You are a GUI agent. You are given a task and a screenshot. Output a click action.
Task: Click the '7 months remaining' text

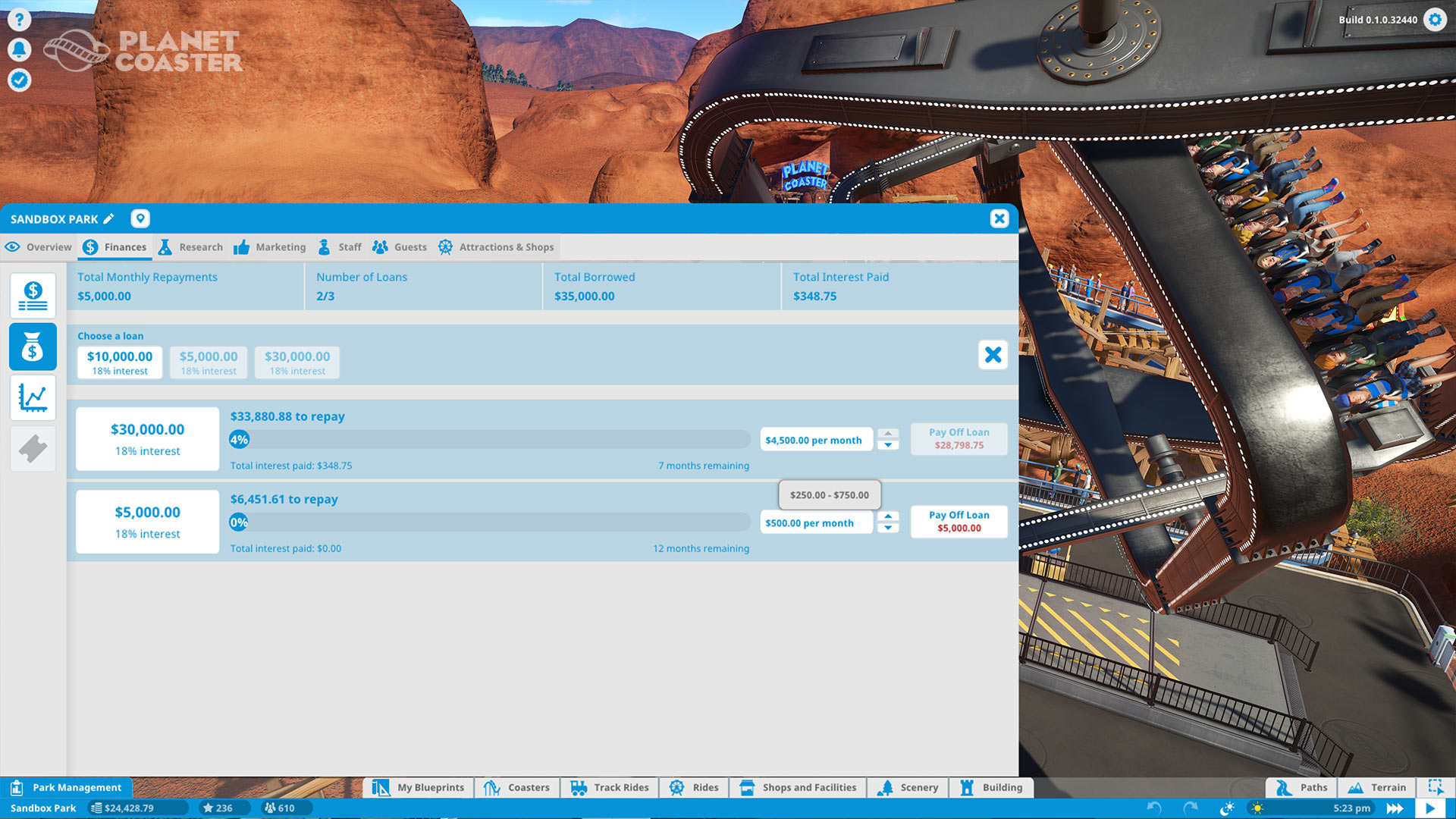click(x=704, y=466)
